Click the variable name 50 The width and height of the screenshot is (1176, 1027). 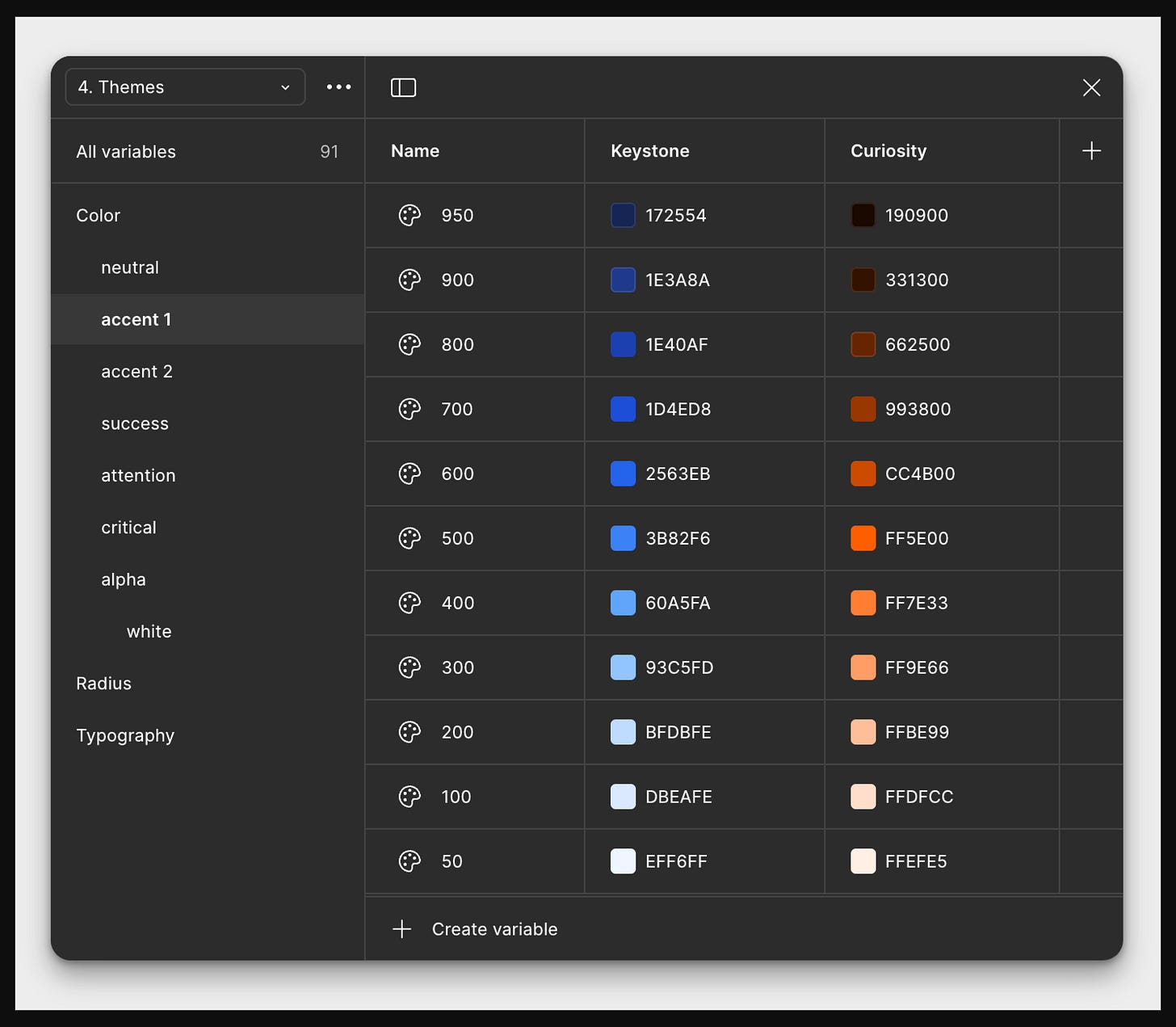coord(451,862)
